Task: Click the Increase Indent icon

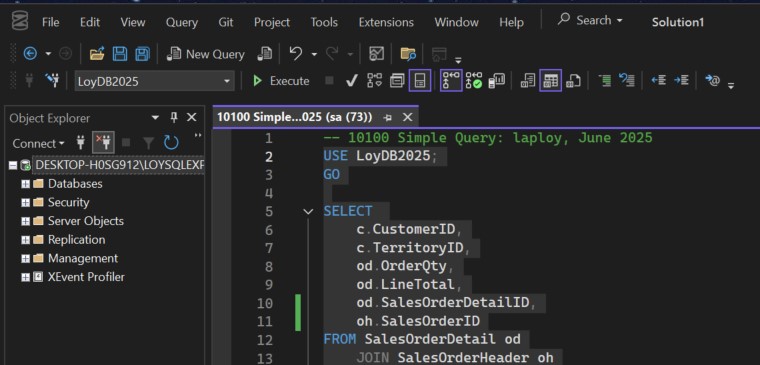Action: [681, 80]
